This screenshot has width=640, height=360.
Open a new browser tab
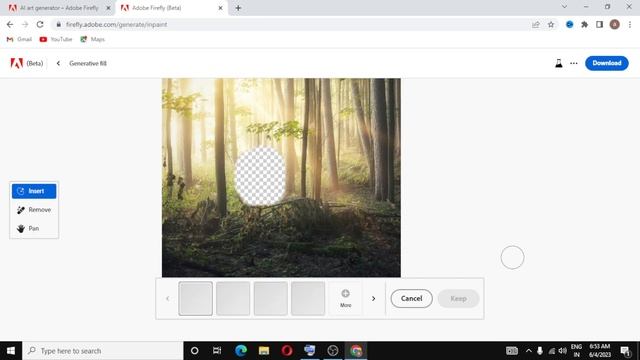238,8
